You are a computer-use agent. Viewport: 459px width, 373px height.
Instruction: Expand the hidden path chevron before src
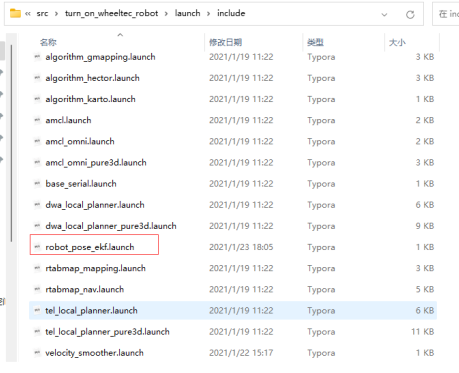click(x=28, y=14)
